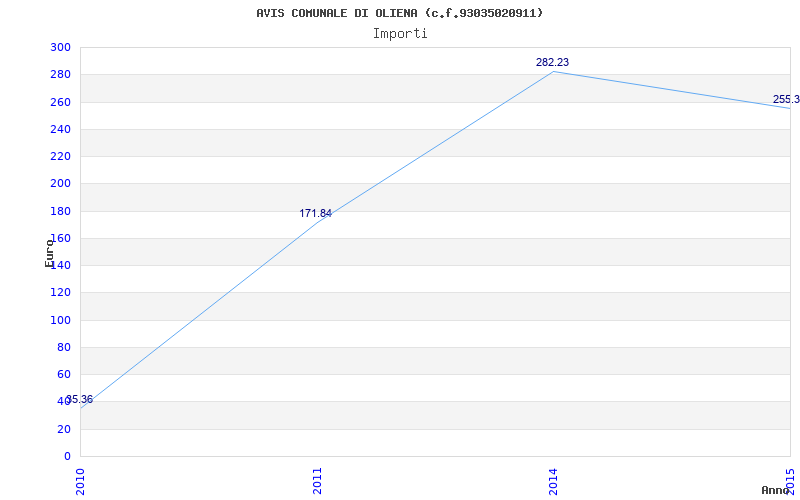Select the 282.23 data label
Viewport: 800px width, 500px height.
tap(552, 62)
